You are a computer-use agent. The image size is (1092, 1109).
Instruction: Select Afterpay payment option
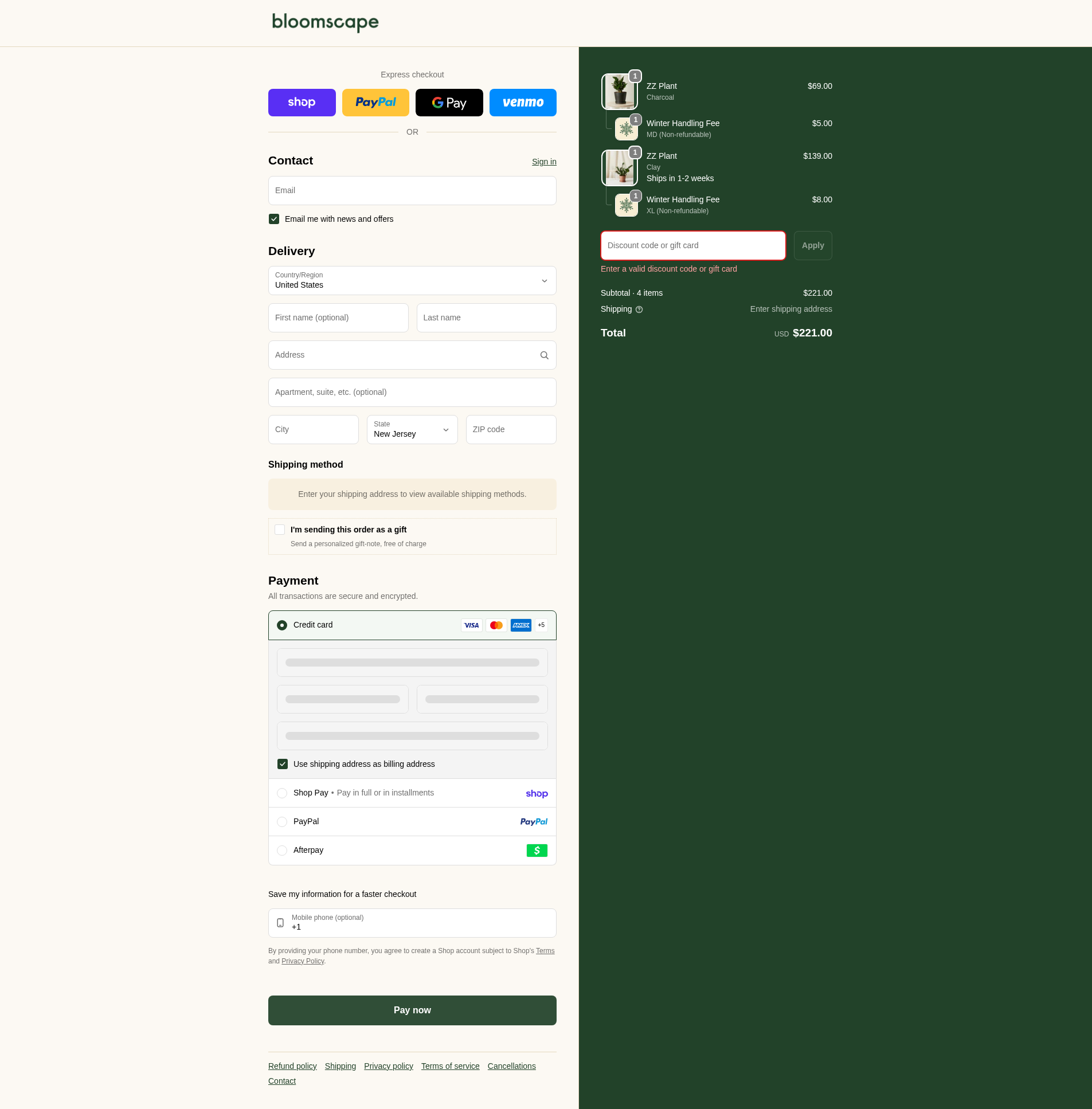coord(282,851)
